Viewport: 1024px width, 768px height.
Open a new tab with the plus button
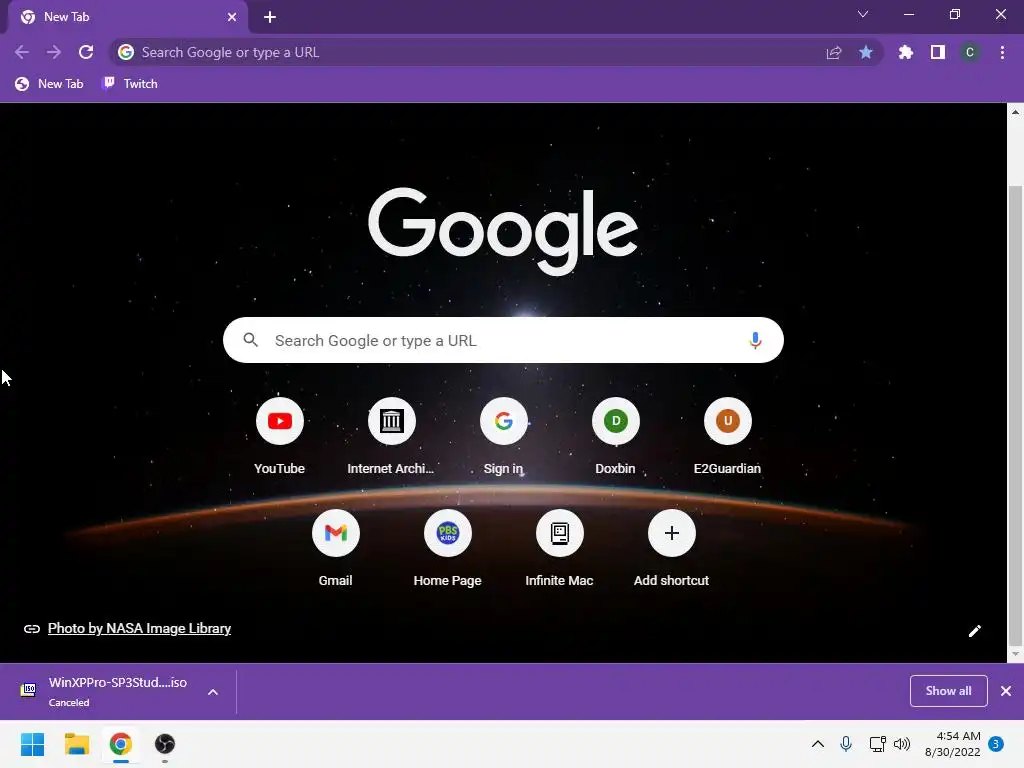[x=270, y=17]
